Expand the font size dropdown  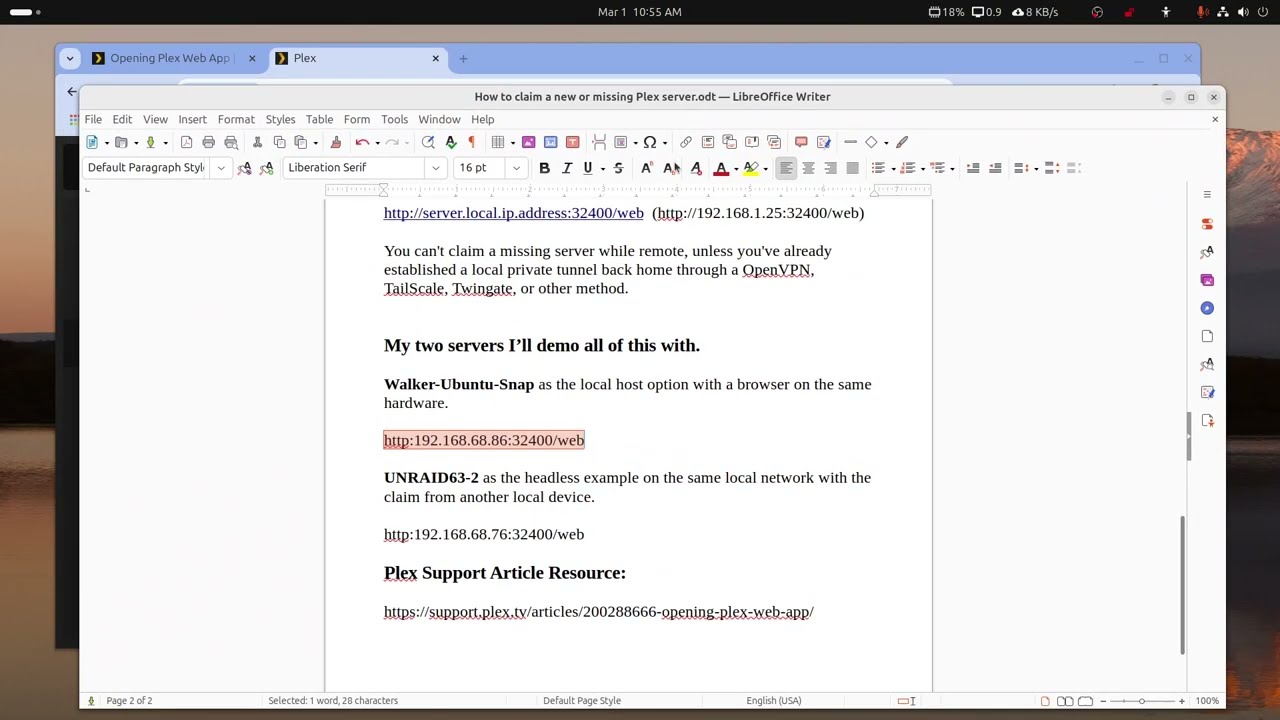(516, 168)
